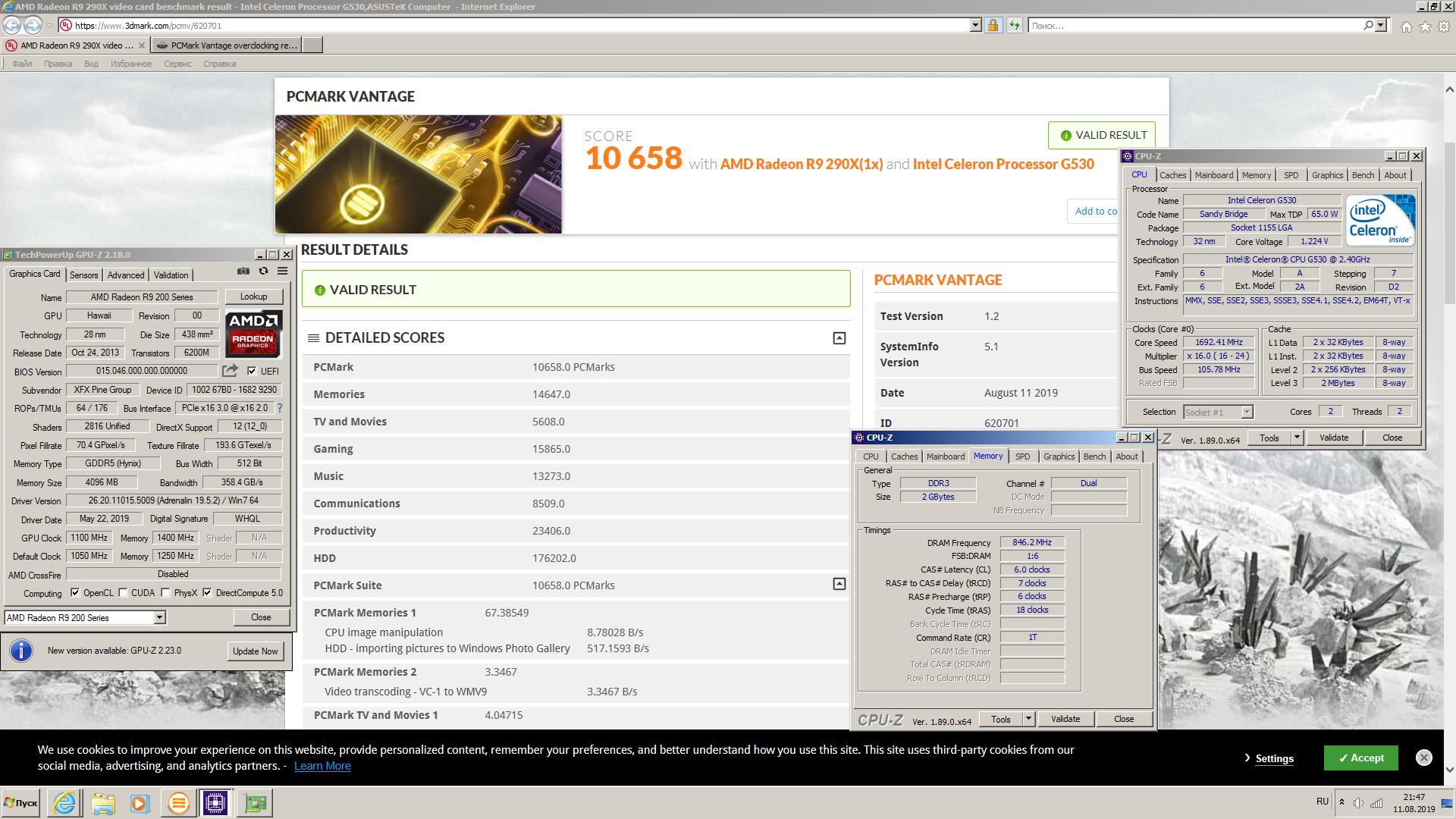Image resolution: width=1456 pixels, height=819 pixels.
Task: Click Update Now in GPU-Z
Action: [256, 651]
